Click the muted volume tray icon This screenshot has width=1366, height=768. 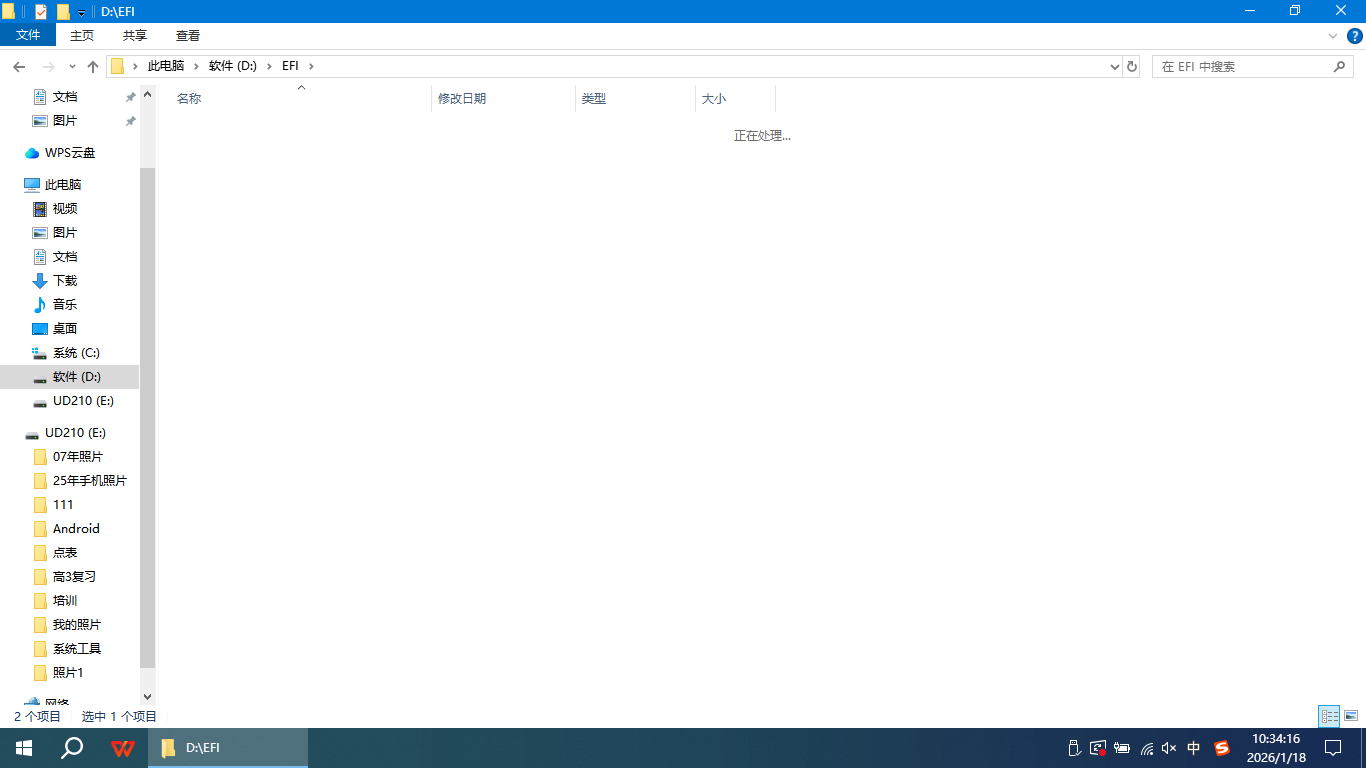point(1169,748)
